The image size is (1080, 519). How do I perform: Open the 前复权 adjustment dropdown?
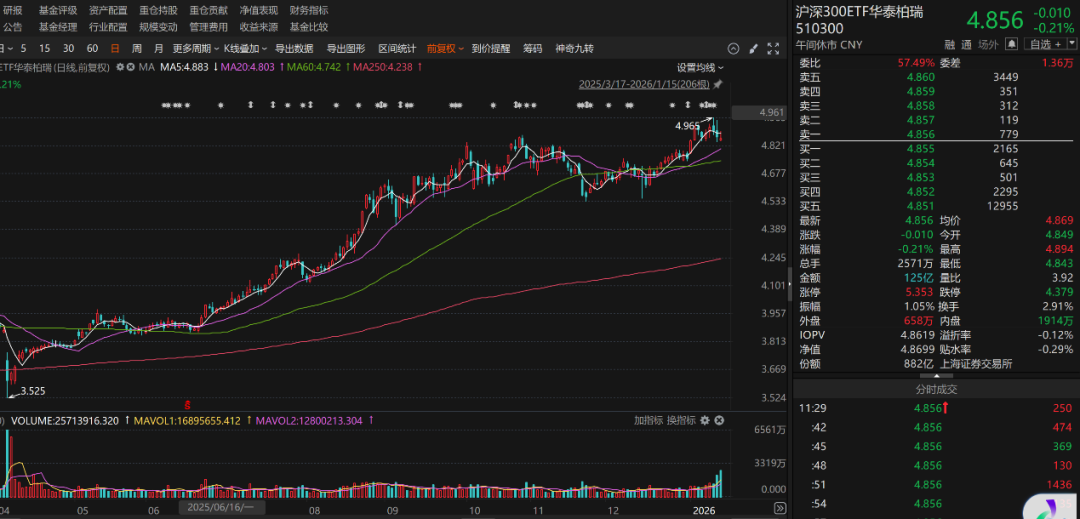pos(443,48)
